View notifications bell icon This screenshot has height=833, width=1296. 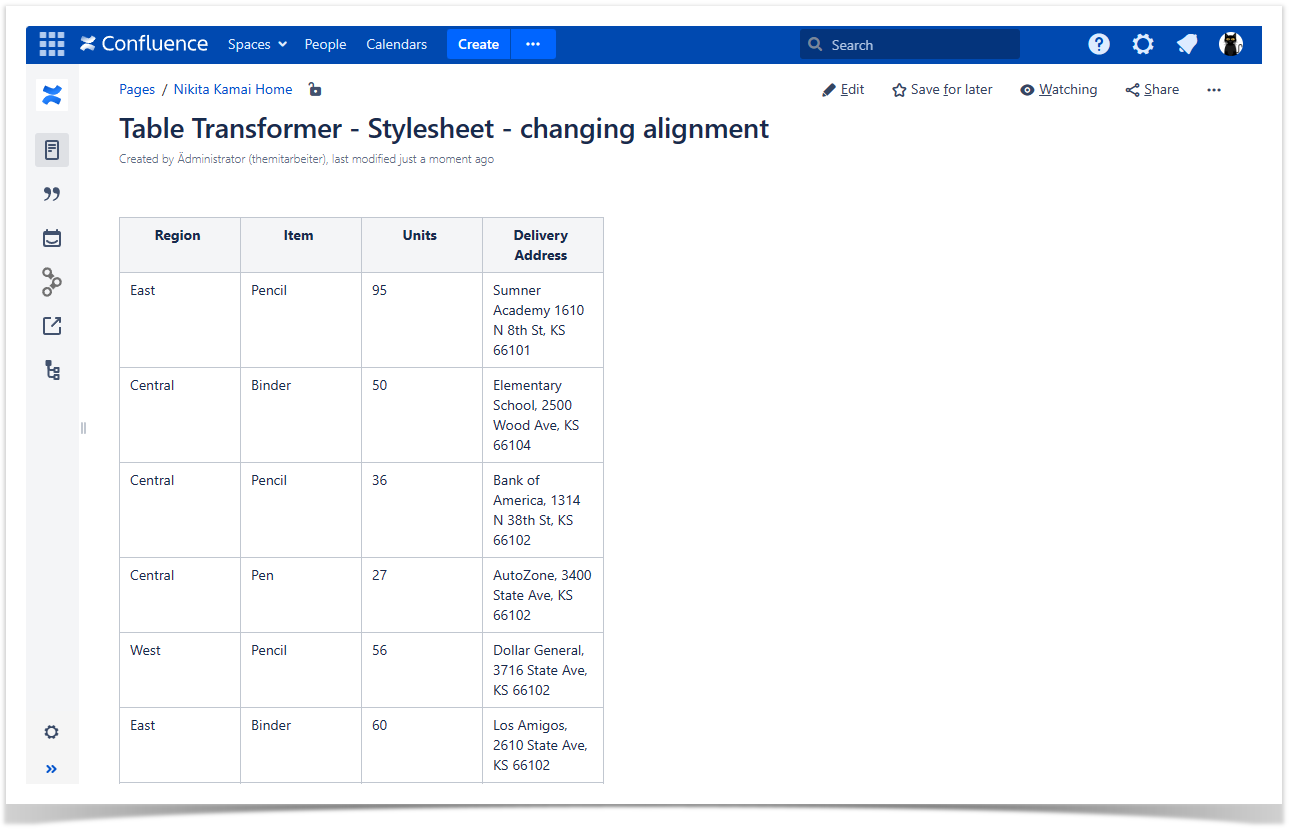pos(1187,44)
